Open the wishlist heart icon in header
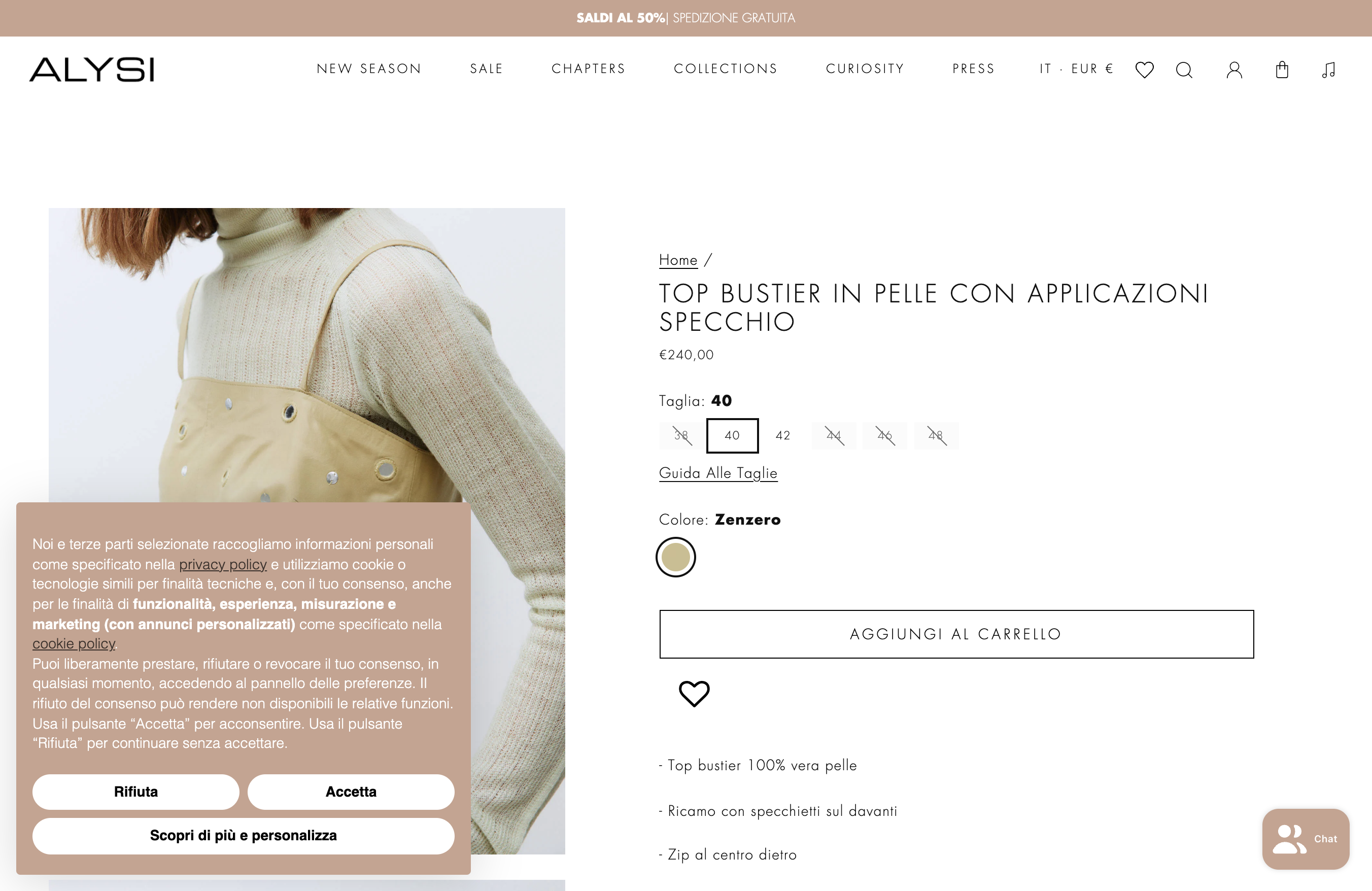 coord(1144,70)
